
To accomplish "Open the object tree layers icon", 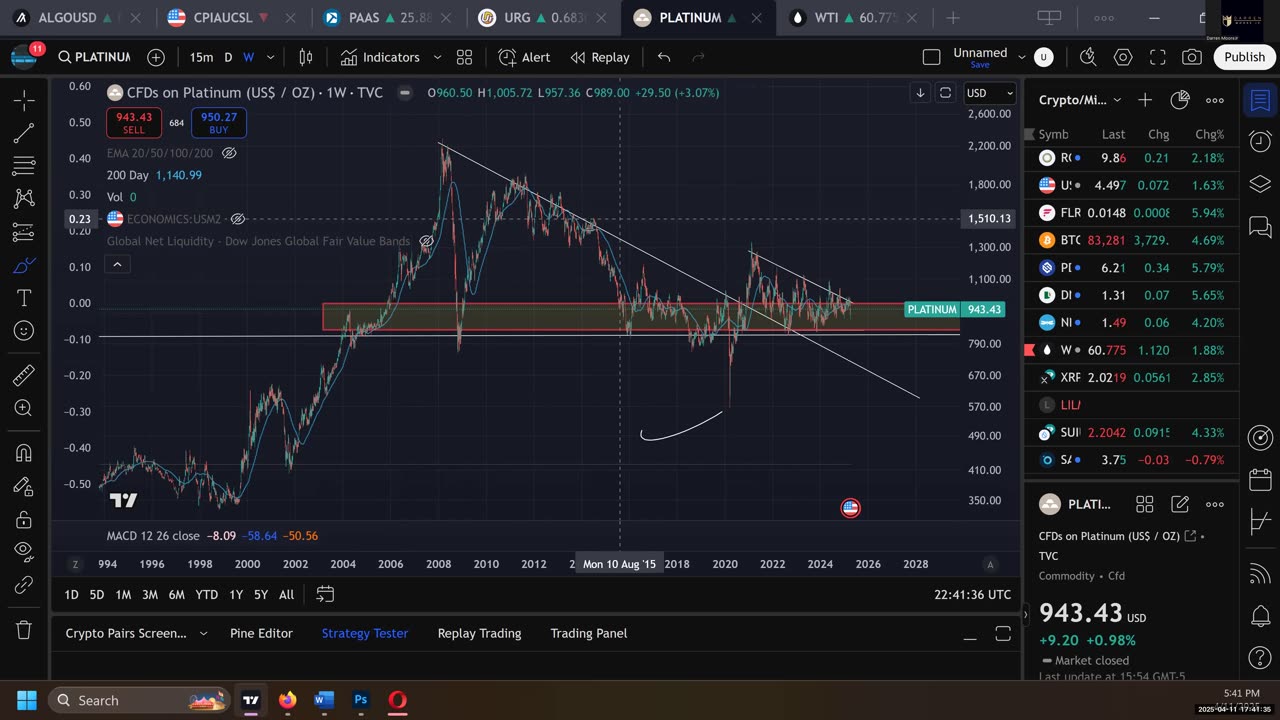I will pos(1260,185).
